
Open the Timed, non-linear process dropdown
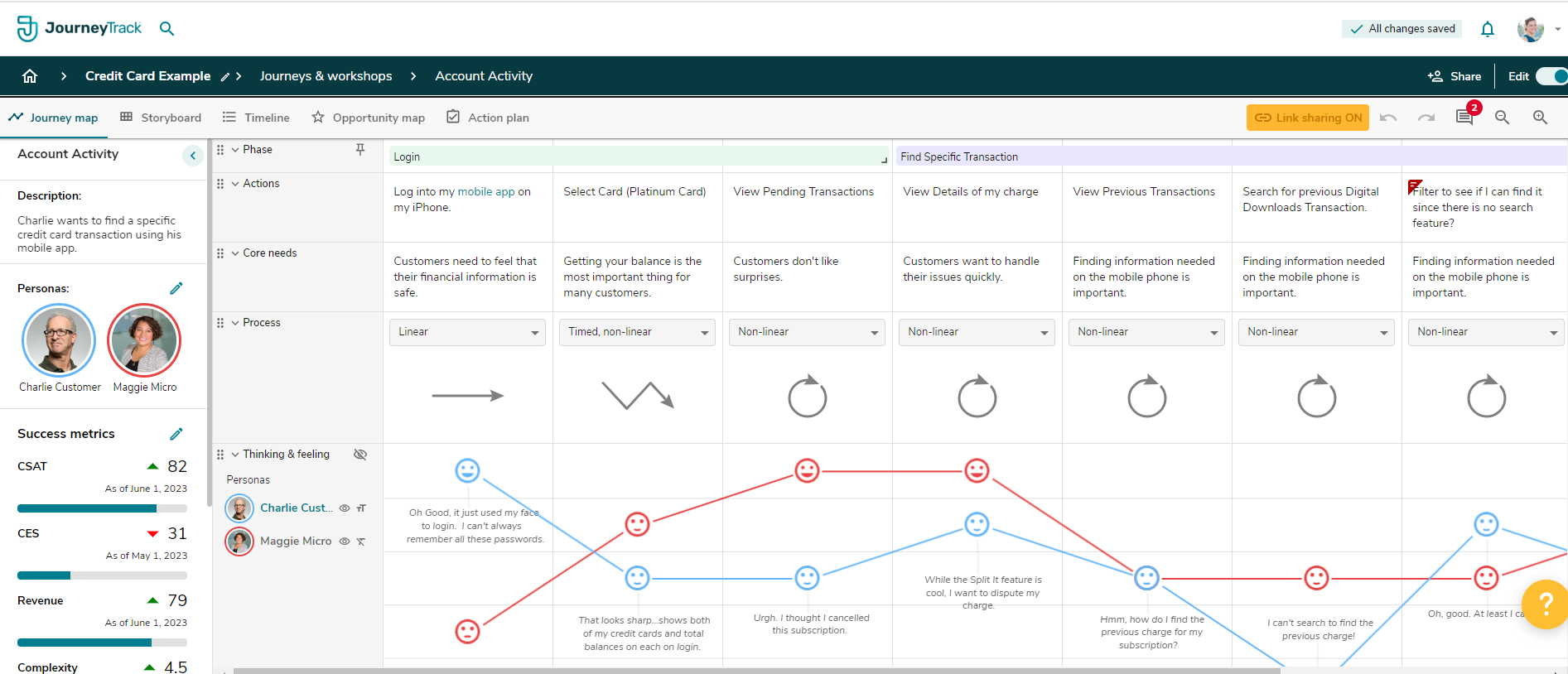pos(637,332)
